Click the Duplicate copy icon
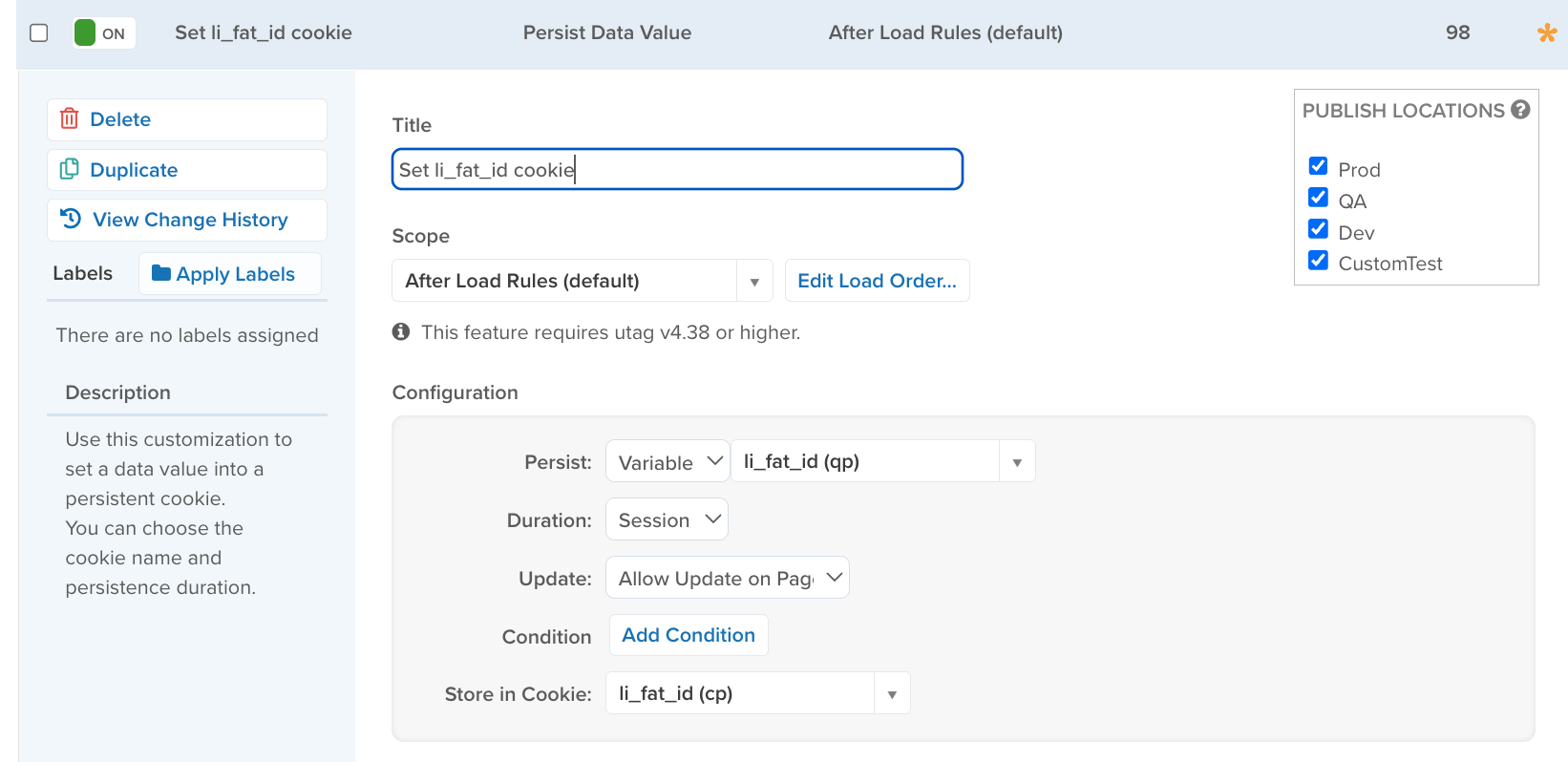 [x=70, y=170]
